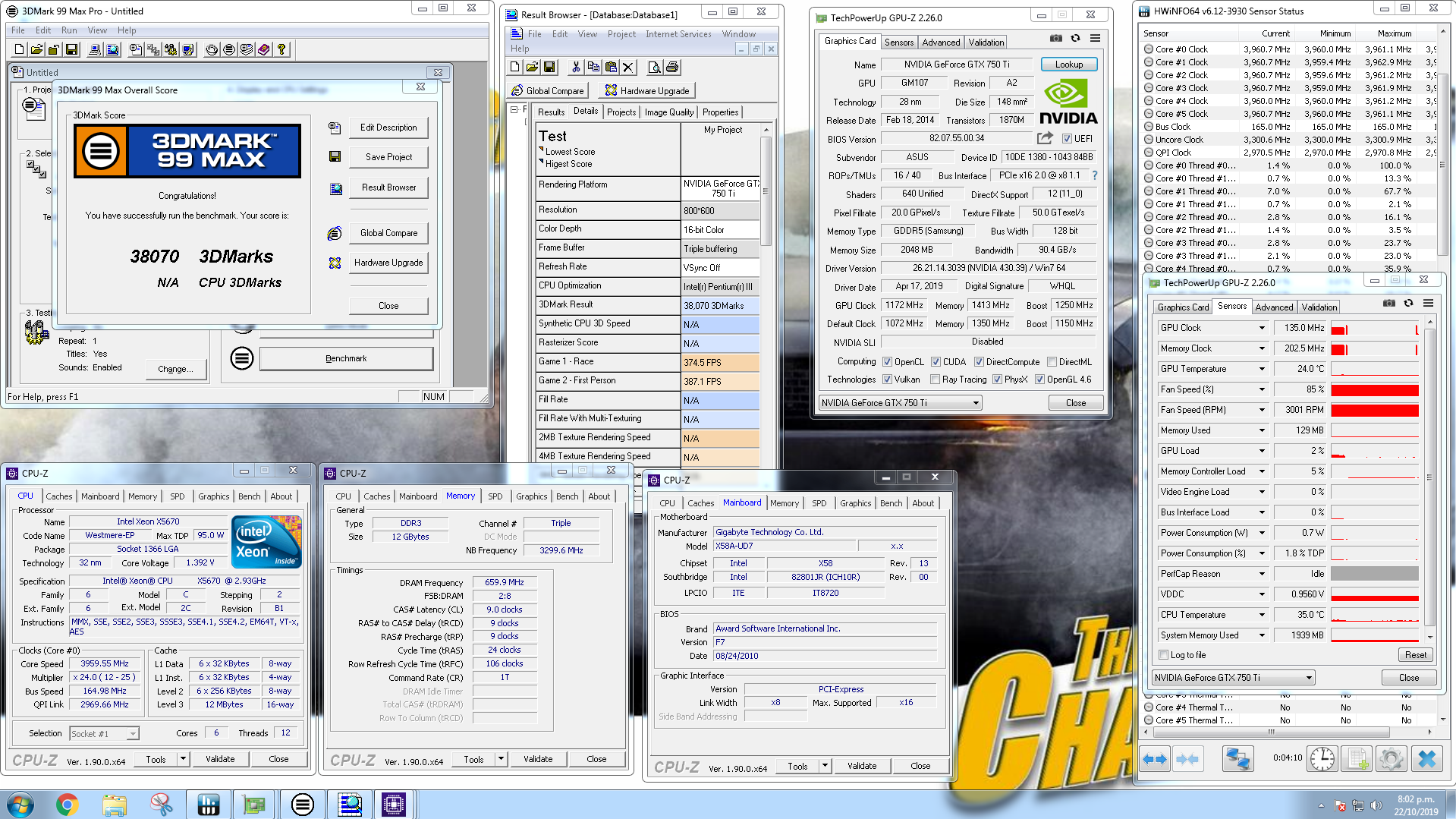1456x819 pixels.
Task: Open SPD tab in middle CPU-Z window
Action: (x=495, y=496)
